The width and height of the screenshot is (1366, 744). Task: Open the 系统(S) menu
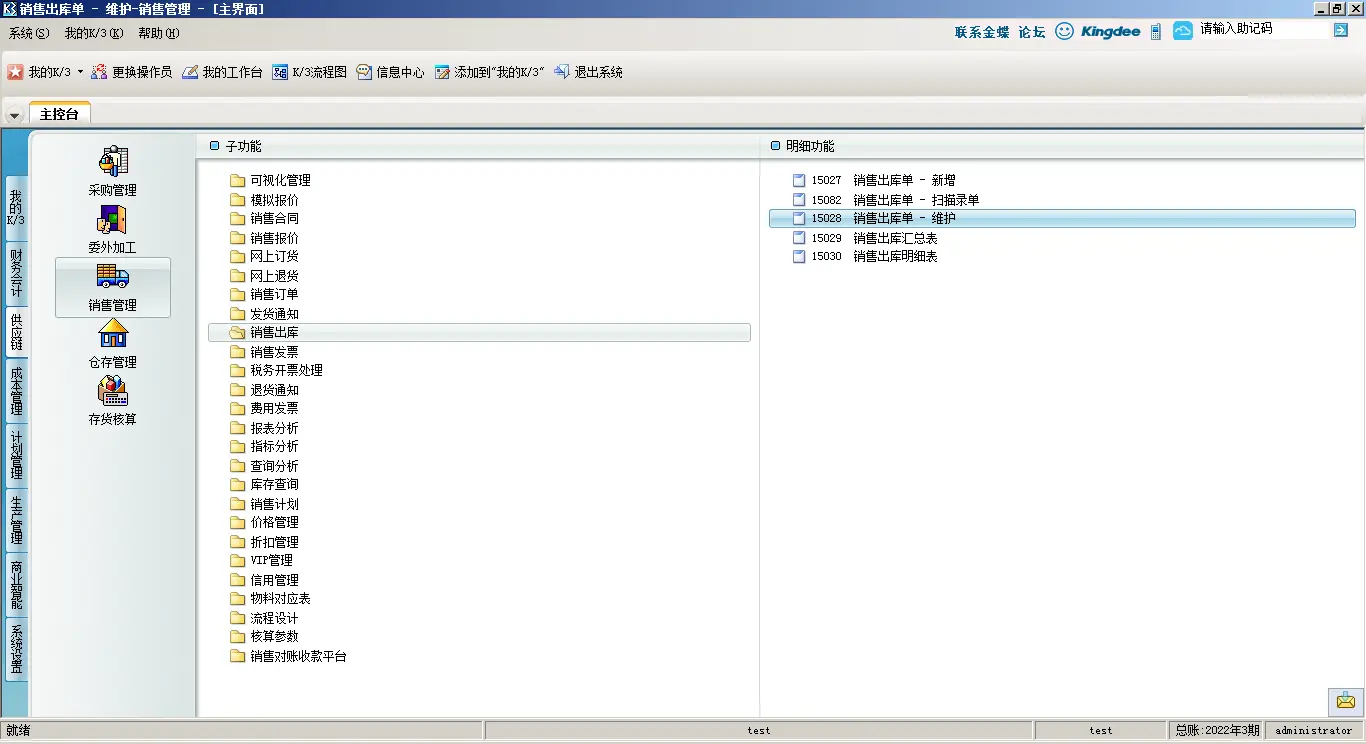click(29, 33)
